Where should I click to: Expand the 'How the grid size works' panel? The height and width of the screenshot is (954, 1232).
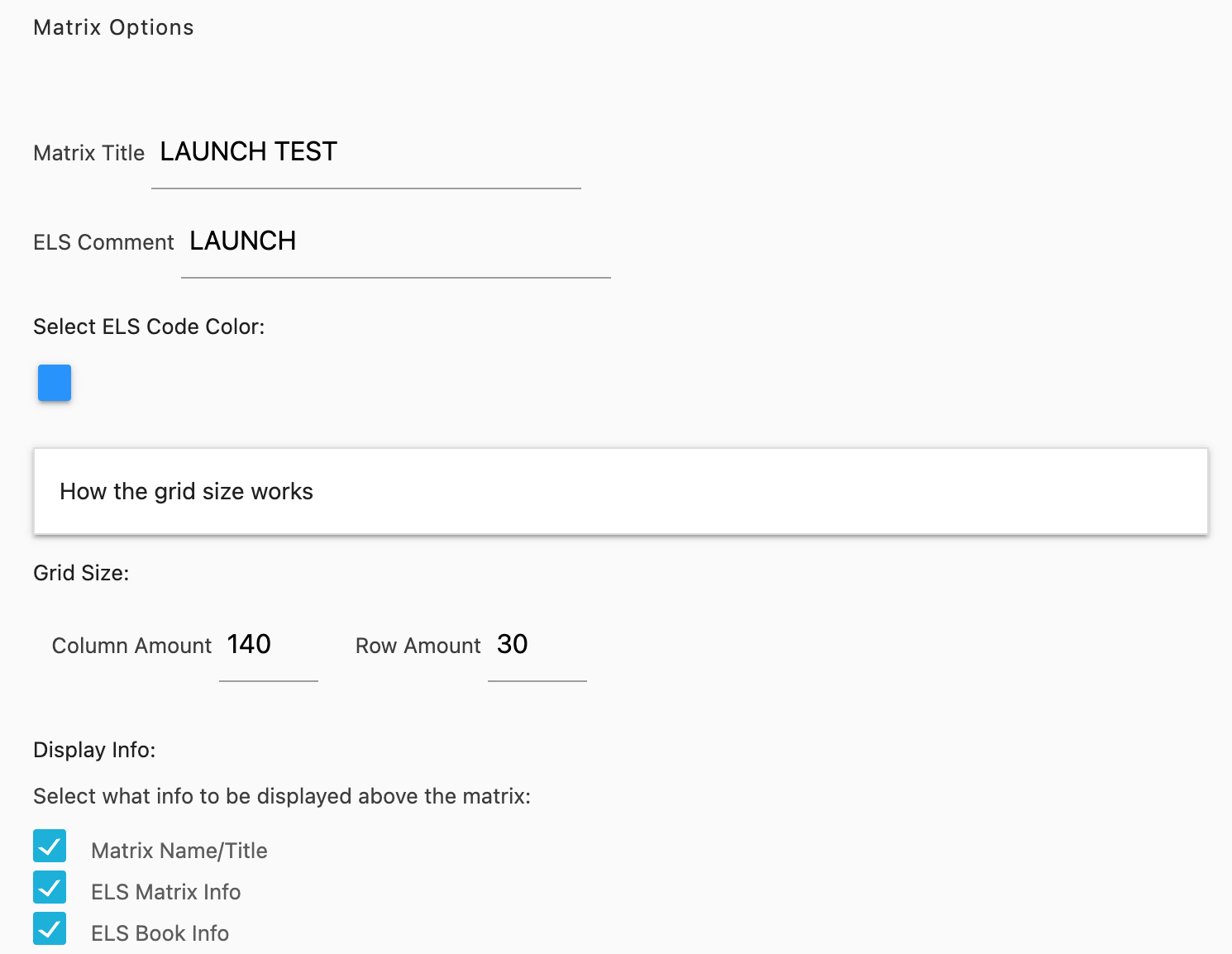point(620,492)
